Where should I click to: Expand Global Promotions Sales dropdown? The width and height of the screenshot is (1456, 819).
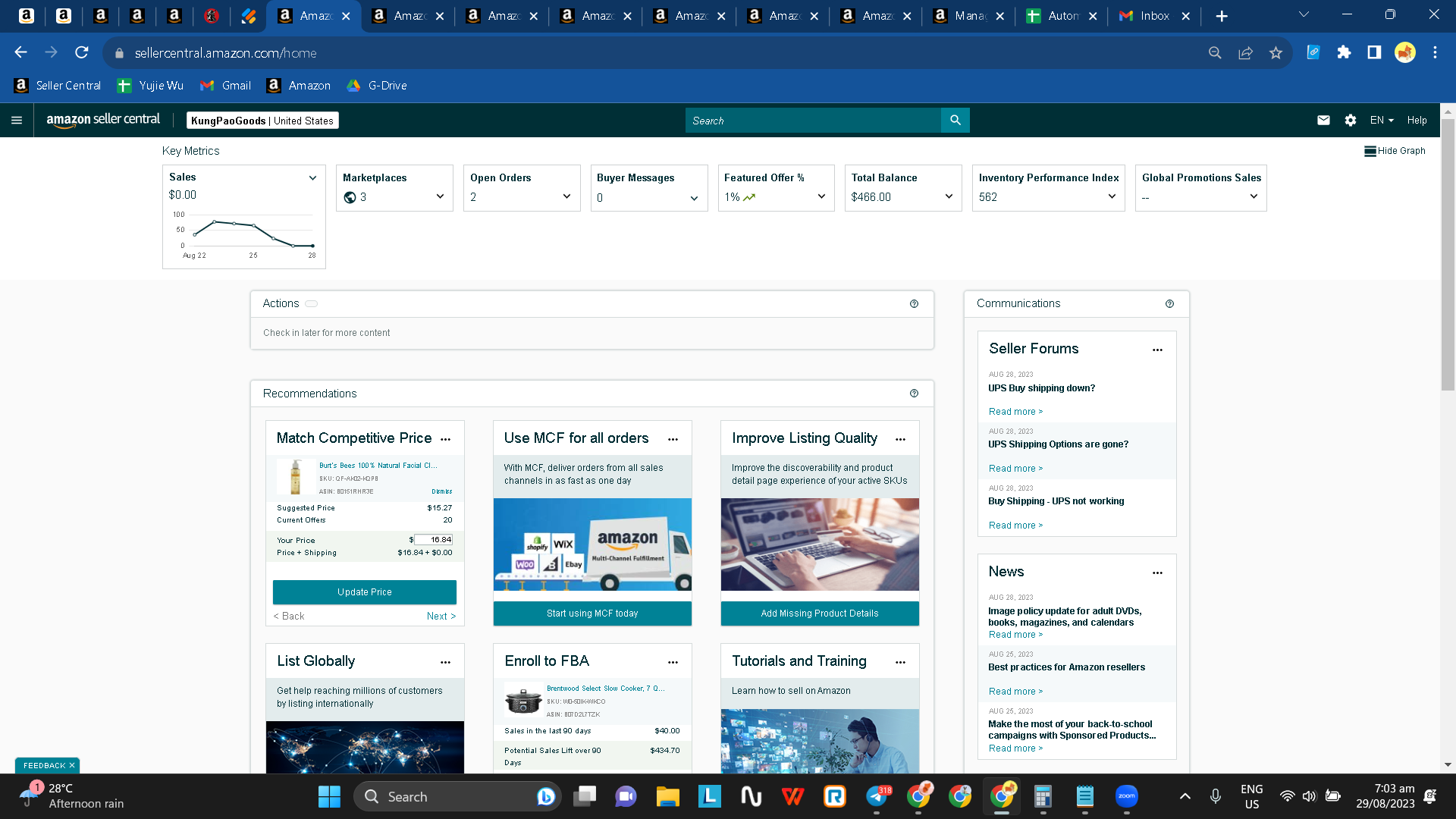point(1254,197)
